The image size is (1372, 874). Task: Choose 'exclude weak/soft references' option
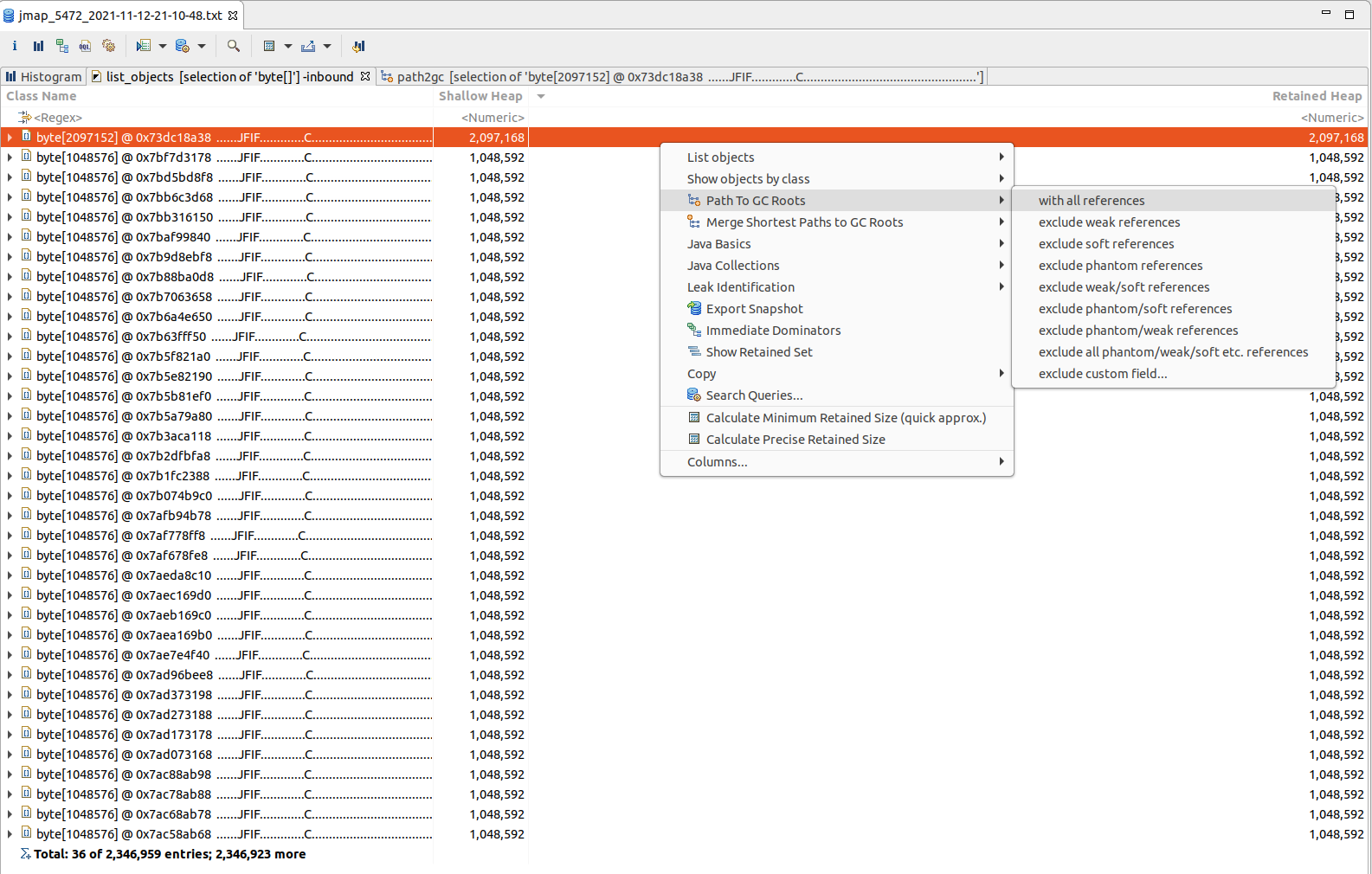[1173, 287]
